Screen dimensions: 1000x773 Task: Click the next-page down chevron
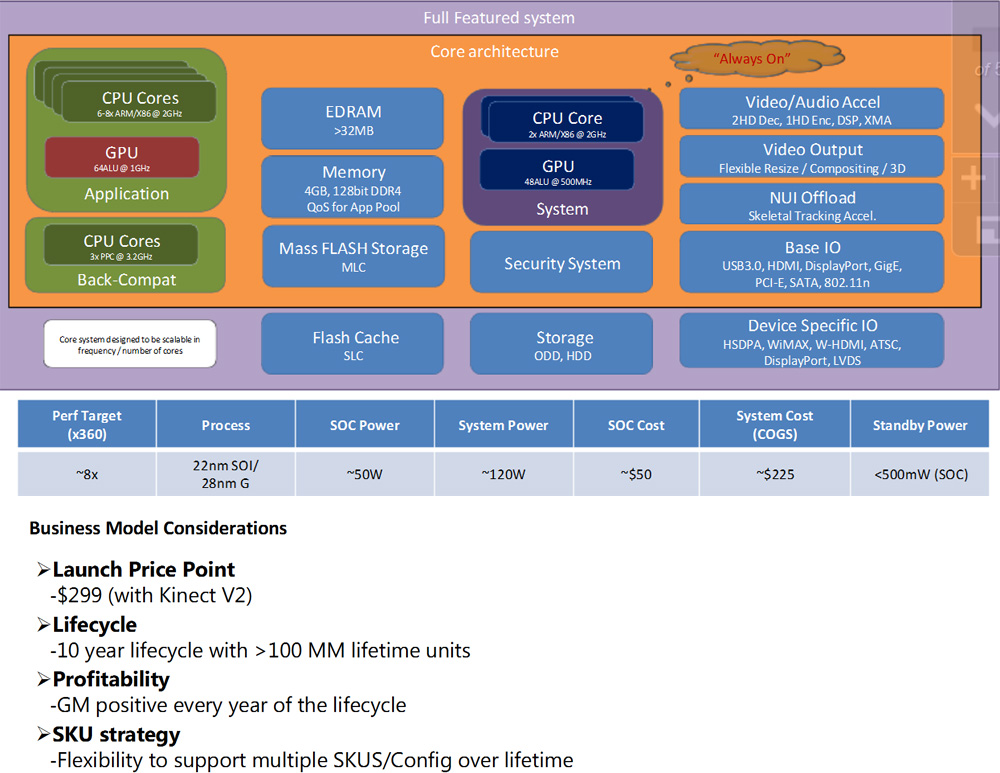[986, 115]
